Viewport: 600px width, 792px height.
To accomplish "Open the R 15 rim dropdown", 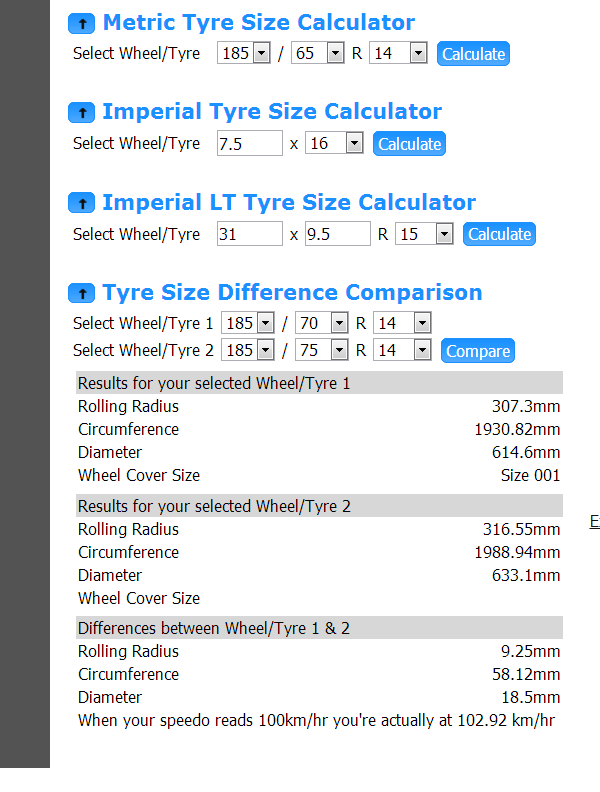I will pos(424,234).
